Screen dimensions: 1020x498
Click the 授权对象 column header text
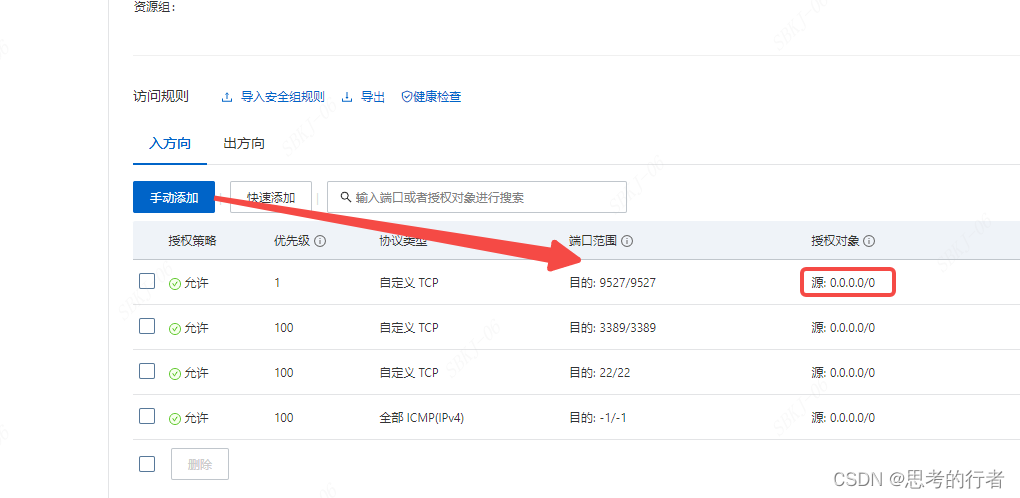tap(835, 241)
